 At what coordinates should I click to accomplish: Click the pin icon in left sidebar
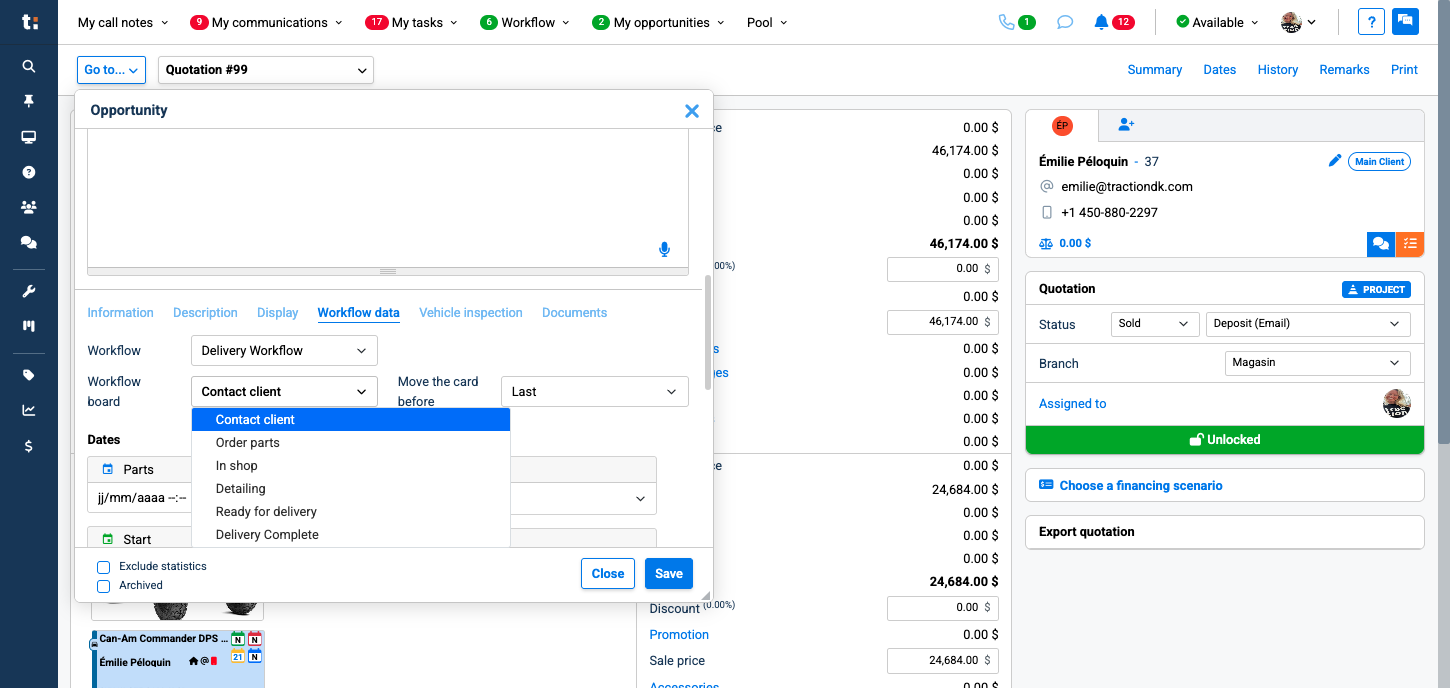[29, 101]
